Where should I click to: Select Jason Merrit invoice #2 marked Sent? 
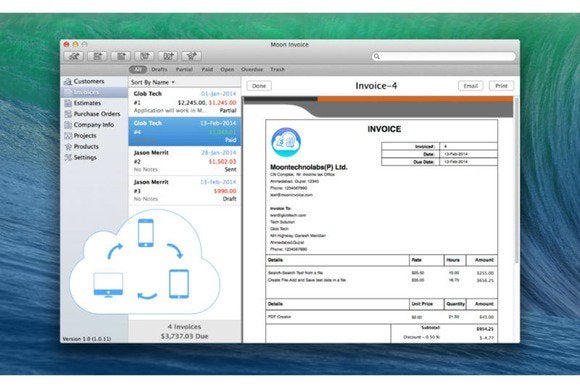[x=185, y=161]
